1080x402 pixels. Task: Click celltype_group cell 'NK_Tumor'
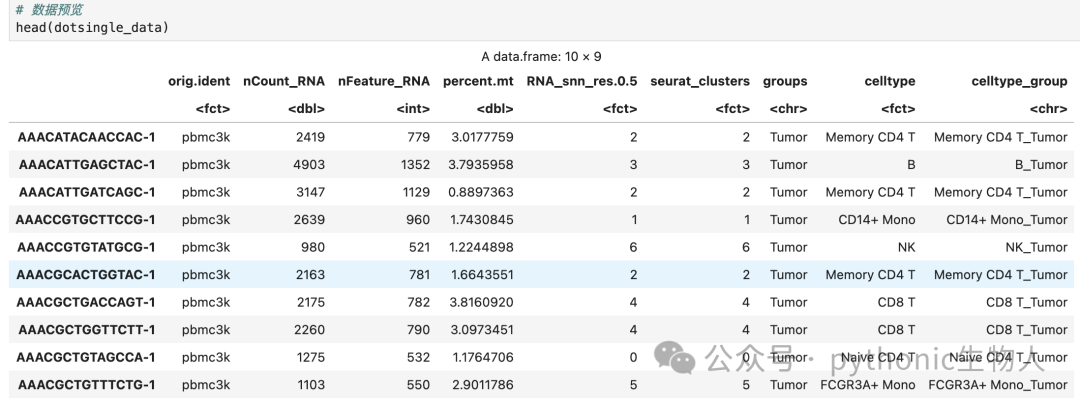coord(1037,247)
